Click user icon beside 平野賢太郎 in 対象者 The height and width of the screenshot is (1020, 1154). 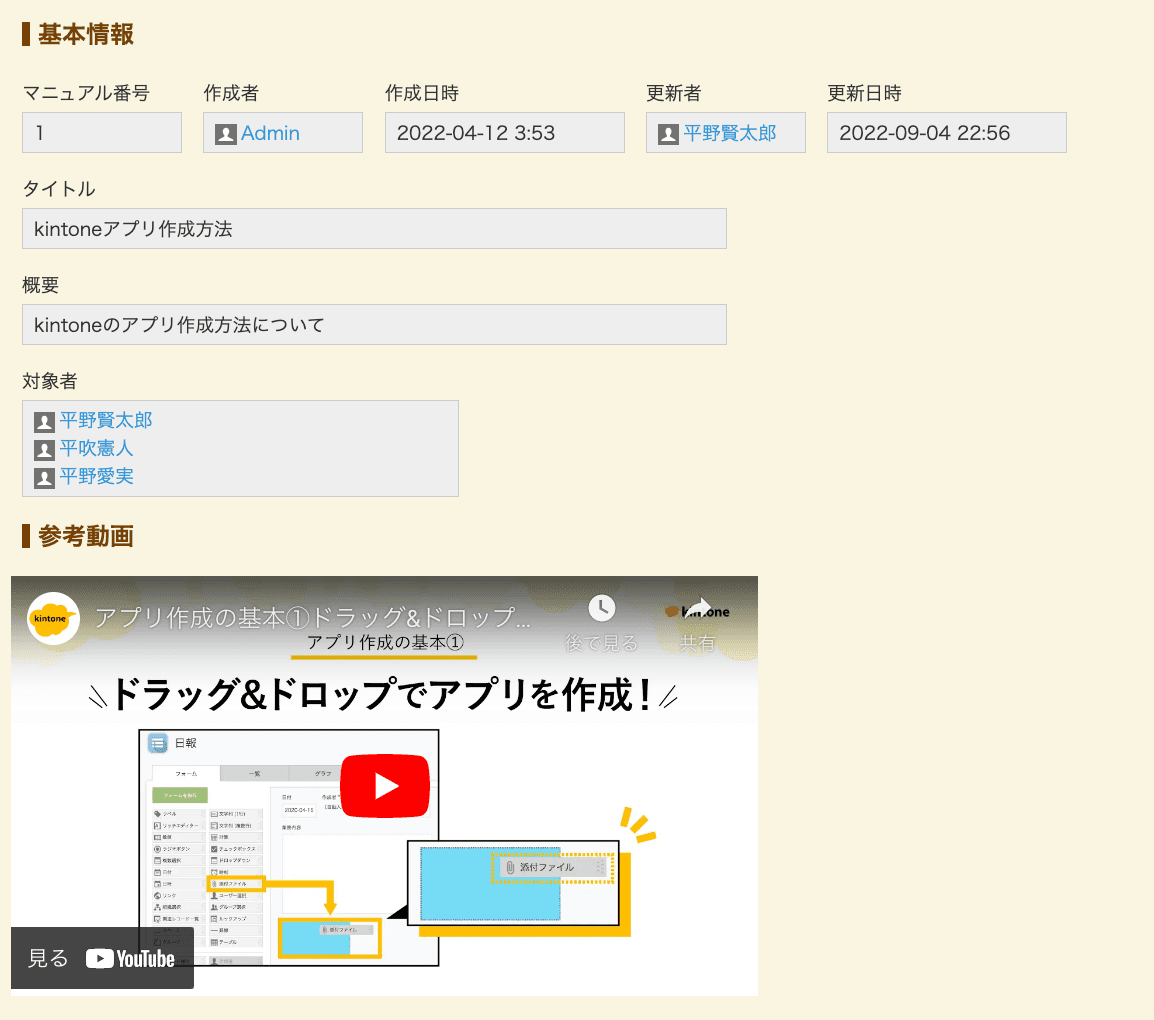coord(44,422)
